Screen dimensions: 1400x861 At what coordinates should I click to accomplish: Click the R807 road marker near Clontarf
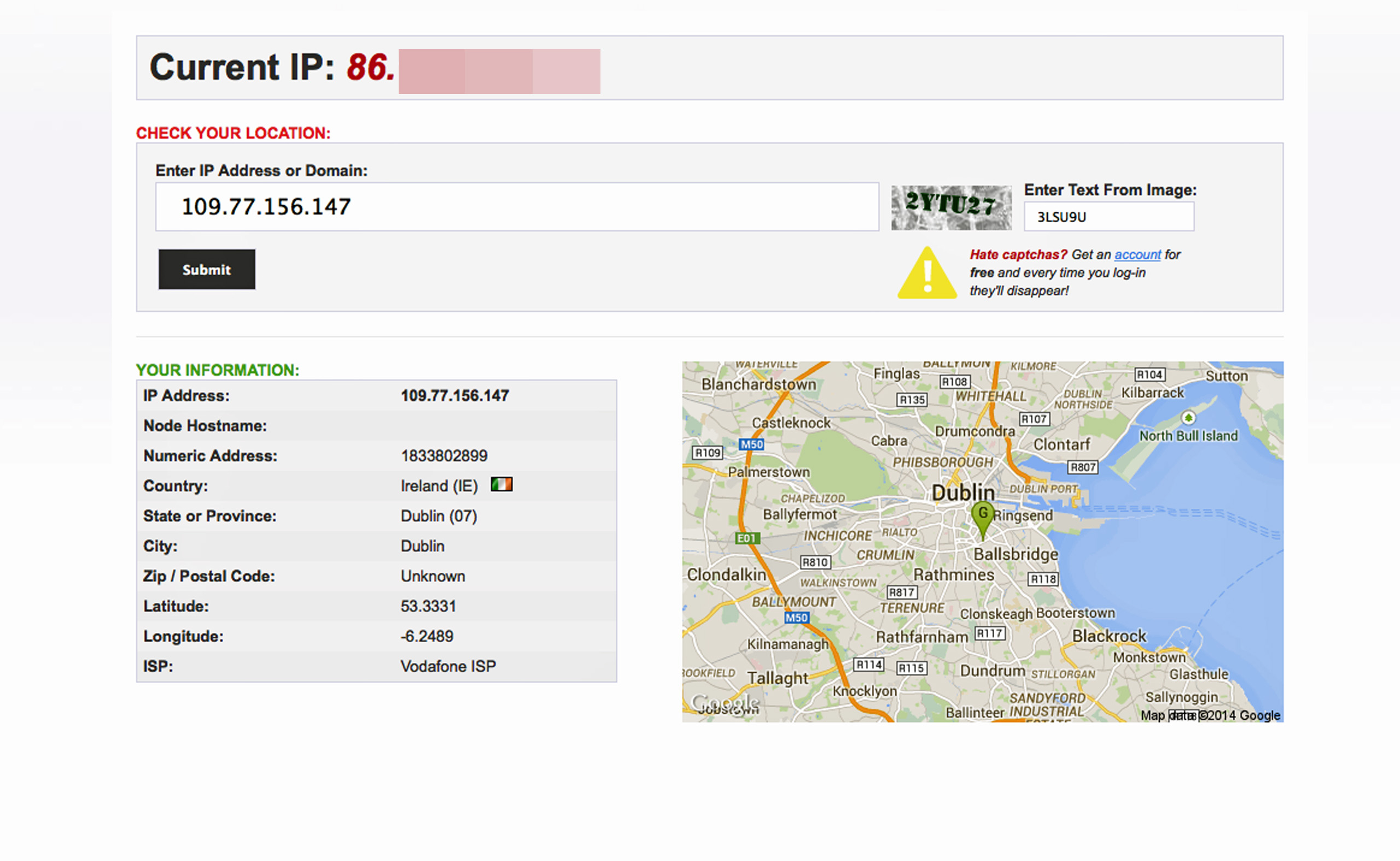[x=1082, y=468]
